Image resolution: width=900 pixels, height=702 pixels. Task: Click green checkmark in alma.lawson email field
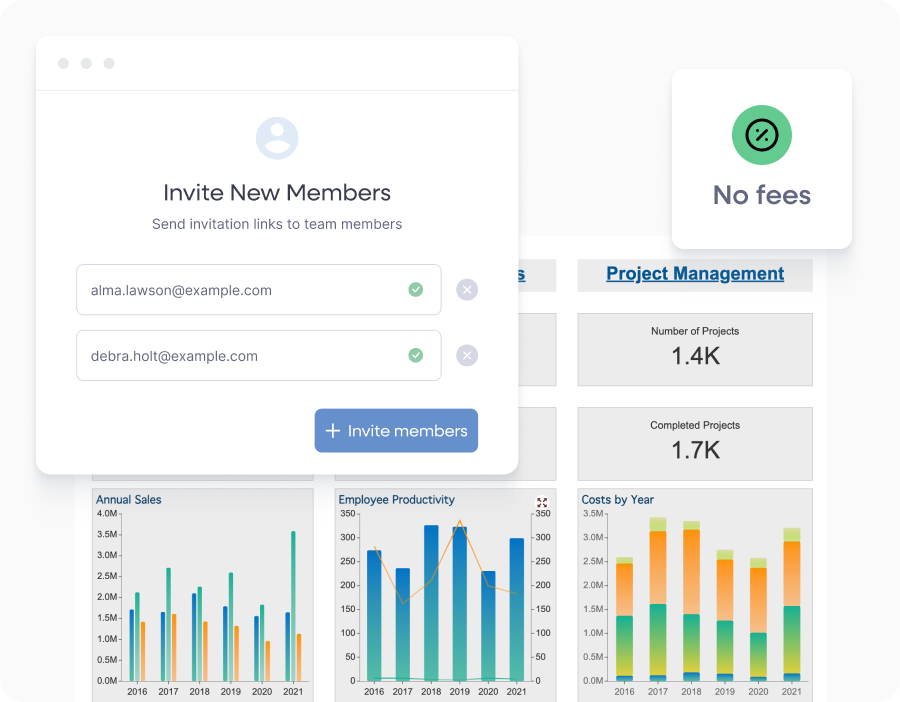tap(415, 290)
